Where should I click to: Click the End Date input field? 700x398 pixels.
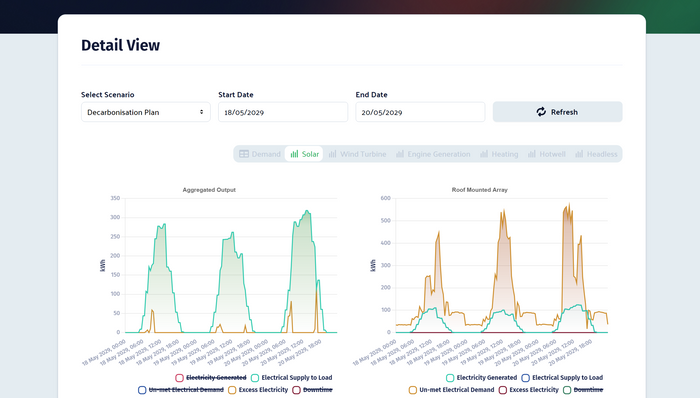pos(420,112)
